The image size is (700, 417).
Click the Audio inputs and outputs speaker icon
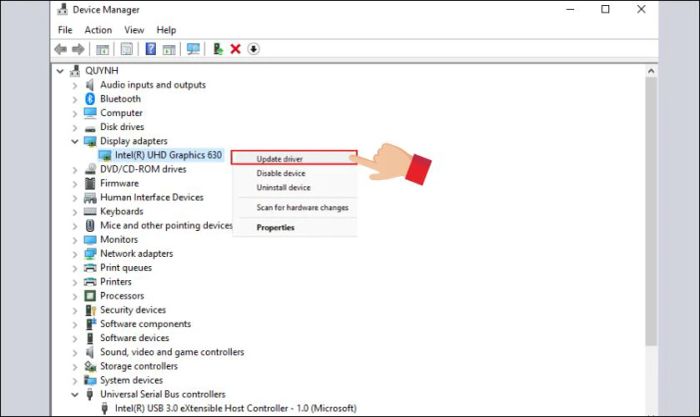click(90, 85)
